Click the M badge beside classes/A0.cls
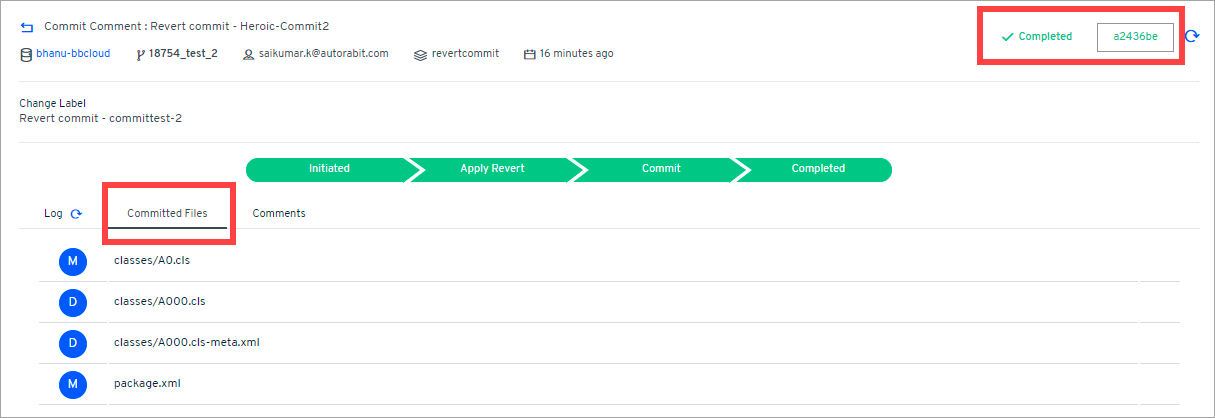 tap(72, 262)
